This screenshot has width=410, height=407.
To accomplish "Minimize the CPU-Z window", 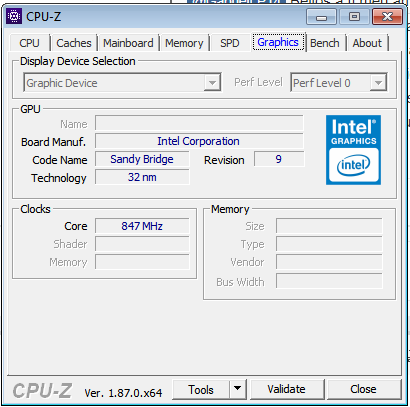I will point(321,17).
